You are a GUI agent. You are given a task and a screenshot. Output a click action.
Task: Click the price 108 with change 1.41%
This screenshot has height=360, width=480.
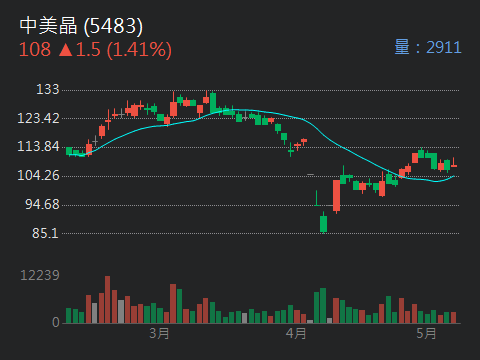point(95,50)
